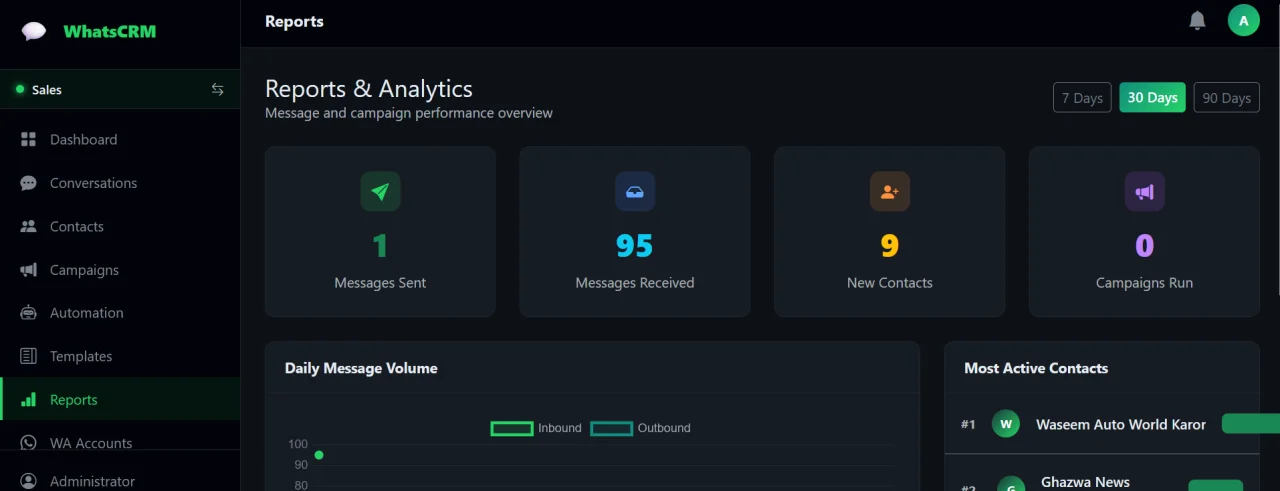Click the Reports bar chart icon
This screenshot has height=491, width=1280.
pos(28,400)
